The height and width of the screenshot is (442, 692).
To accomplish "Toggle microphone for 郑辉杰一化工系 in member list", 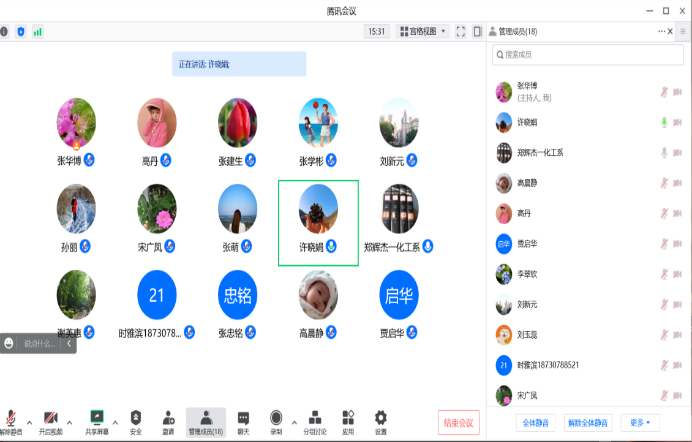I will [662, 152].
